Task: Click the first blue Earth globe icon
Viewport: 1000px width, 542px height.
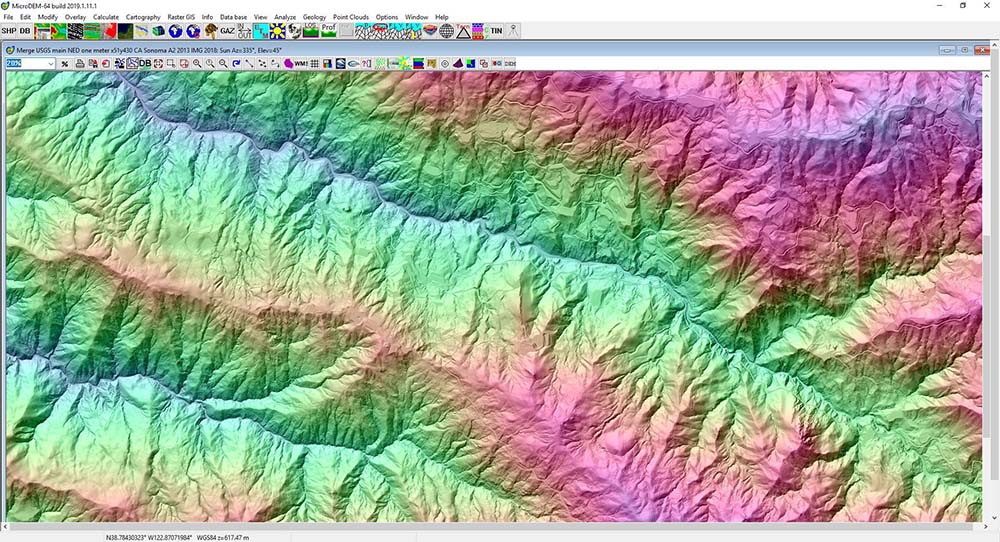Action: coord(175,31)
